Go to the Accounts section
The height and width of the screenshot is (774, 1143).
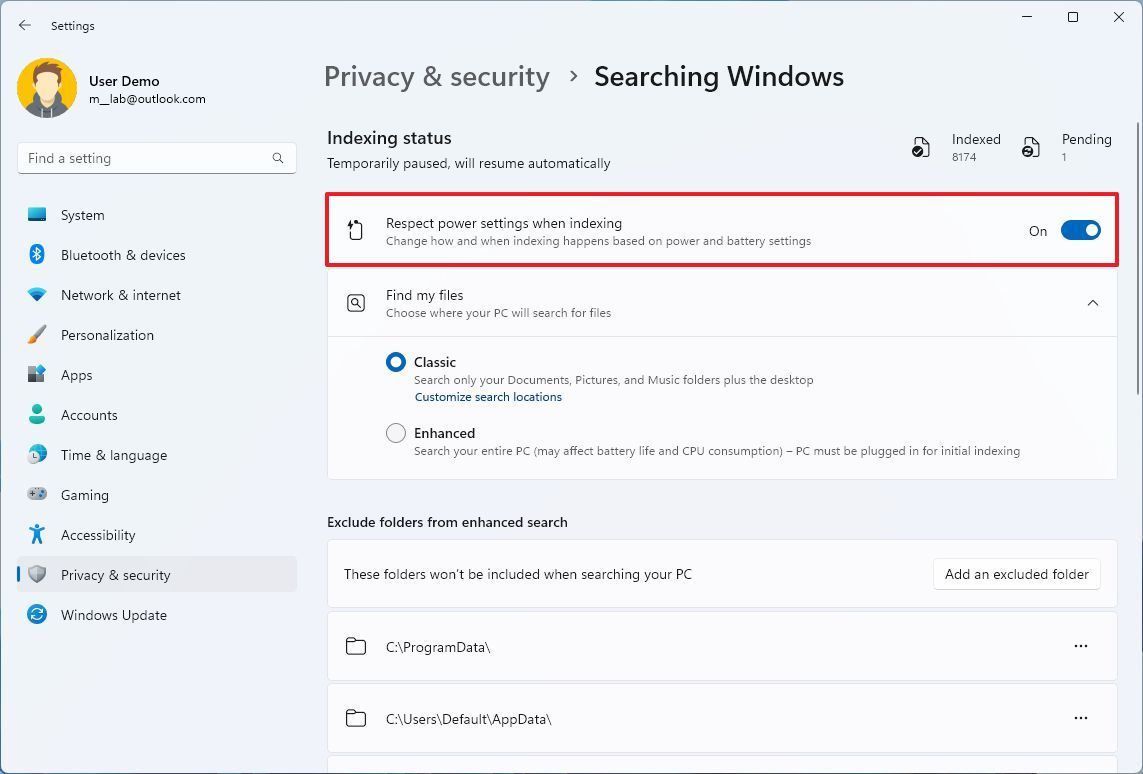pos(89,415)
